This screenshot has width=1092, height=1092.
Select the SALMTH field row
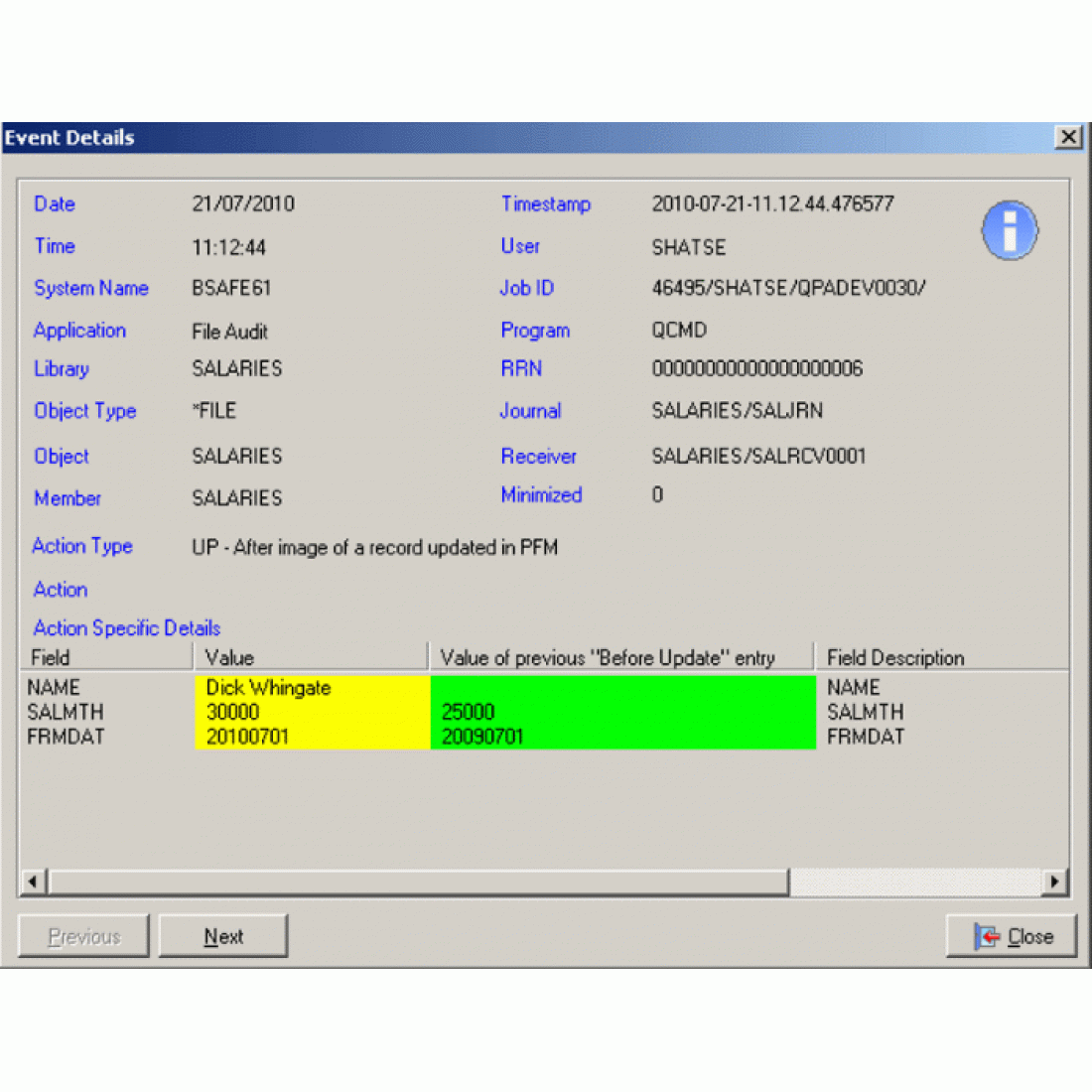(x=66, y=712)
